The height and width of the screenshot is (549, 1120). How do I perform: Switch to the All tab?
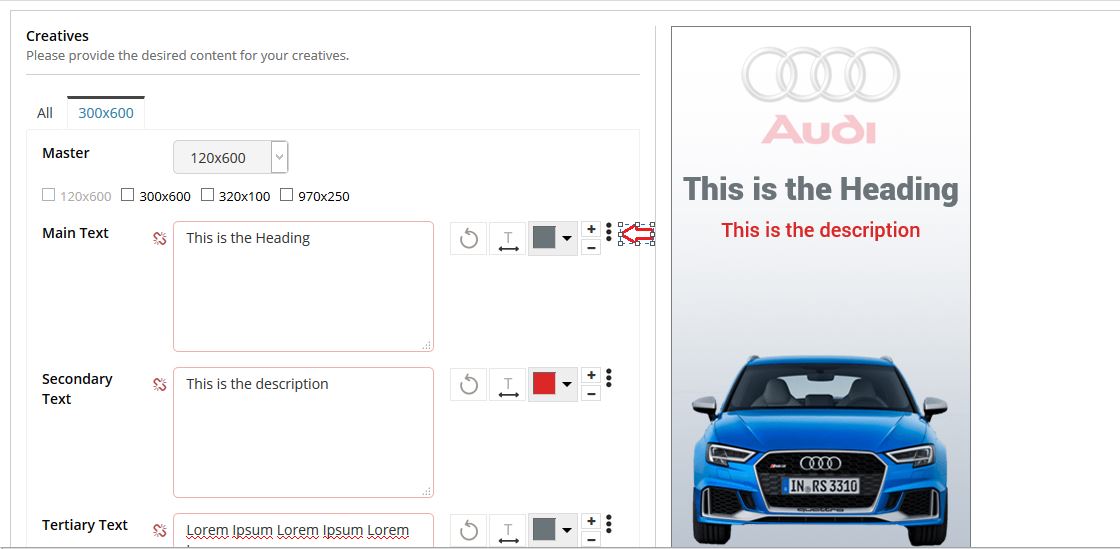point(45,113)
